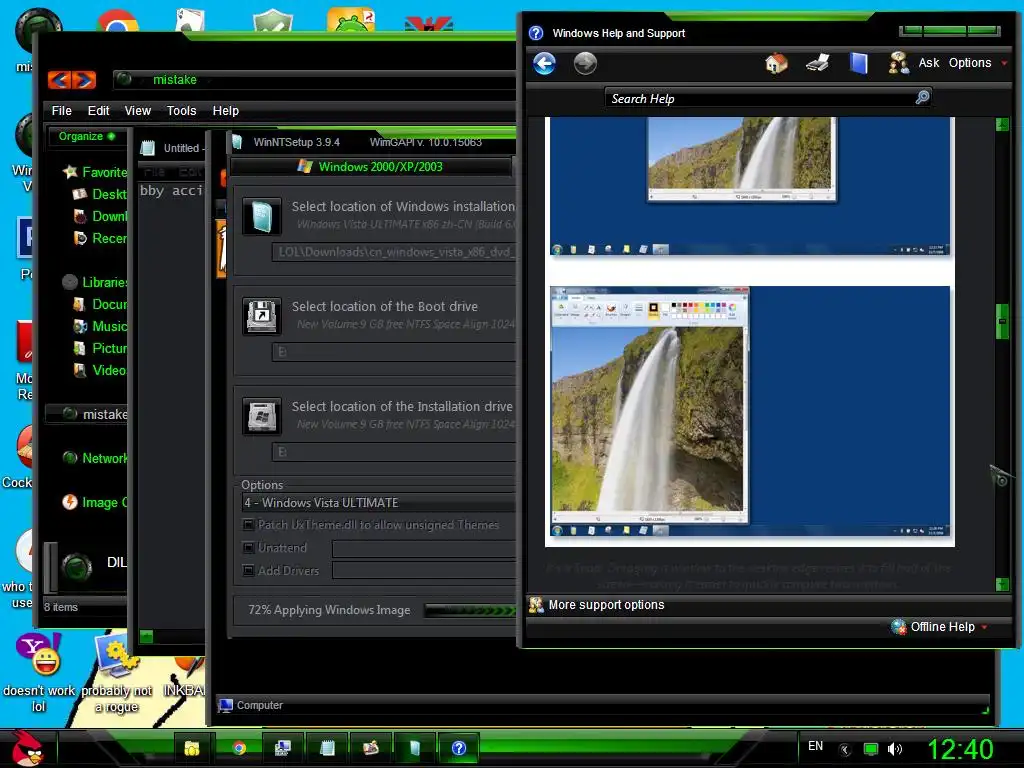The image size is (1024, 768).
Task: Click the EN language indicator
Action: (x=815, y=746)
